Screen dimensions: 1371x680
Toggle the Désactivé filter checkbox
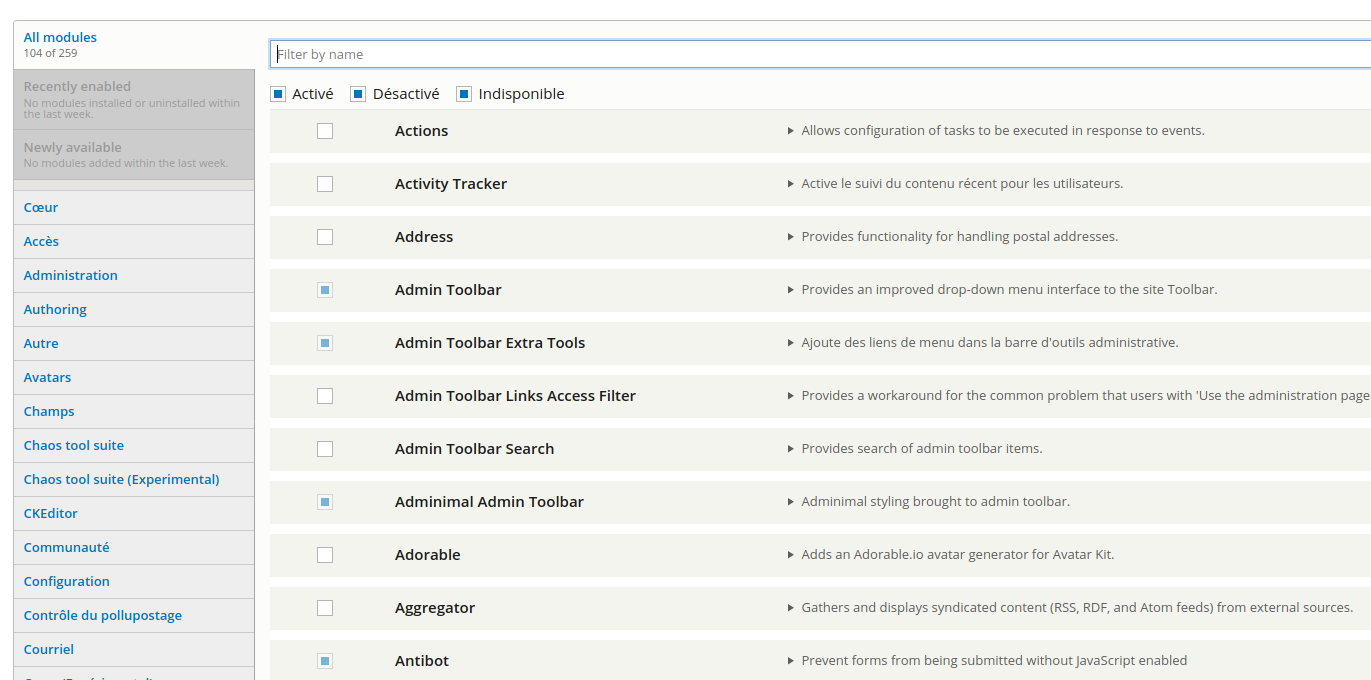click(x=358, y=94)
